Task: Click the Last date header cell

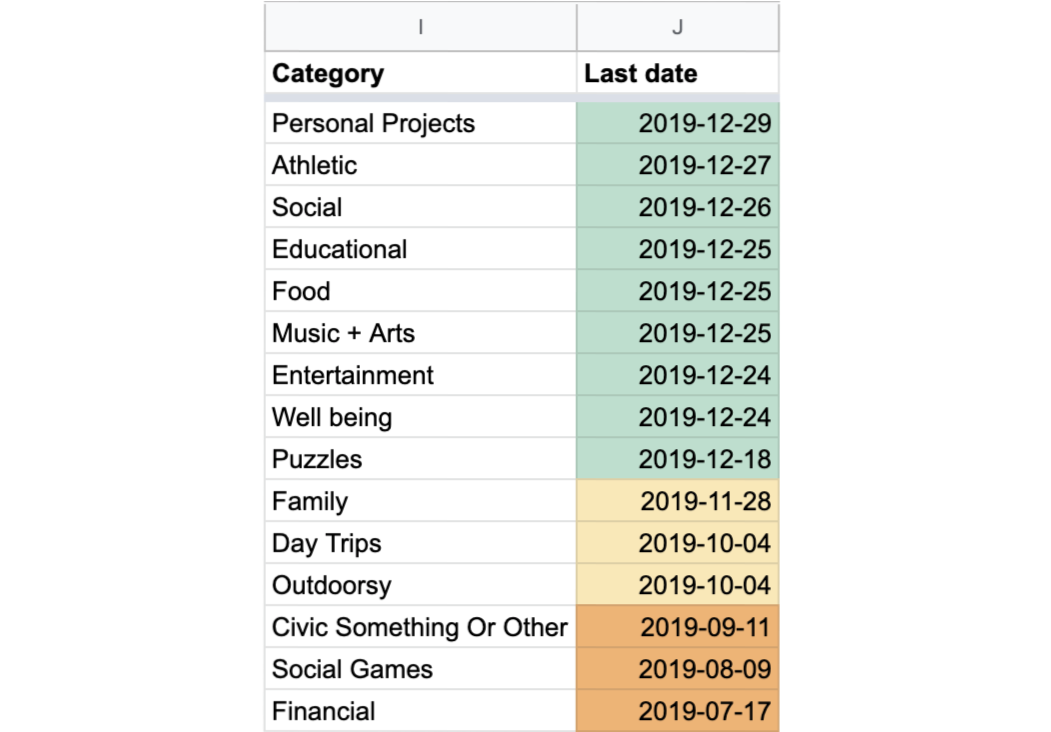Action: (677, 73)
